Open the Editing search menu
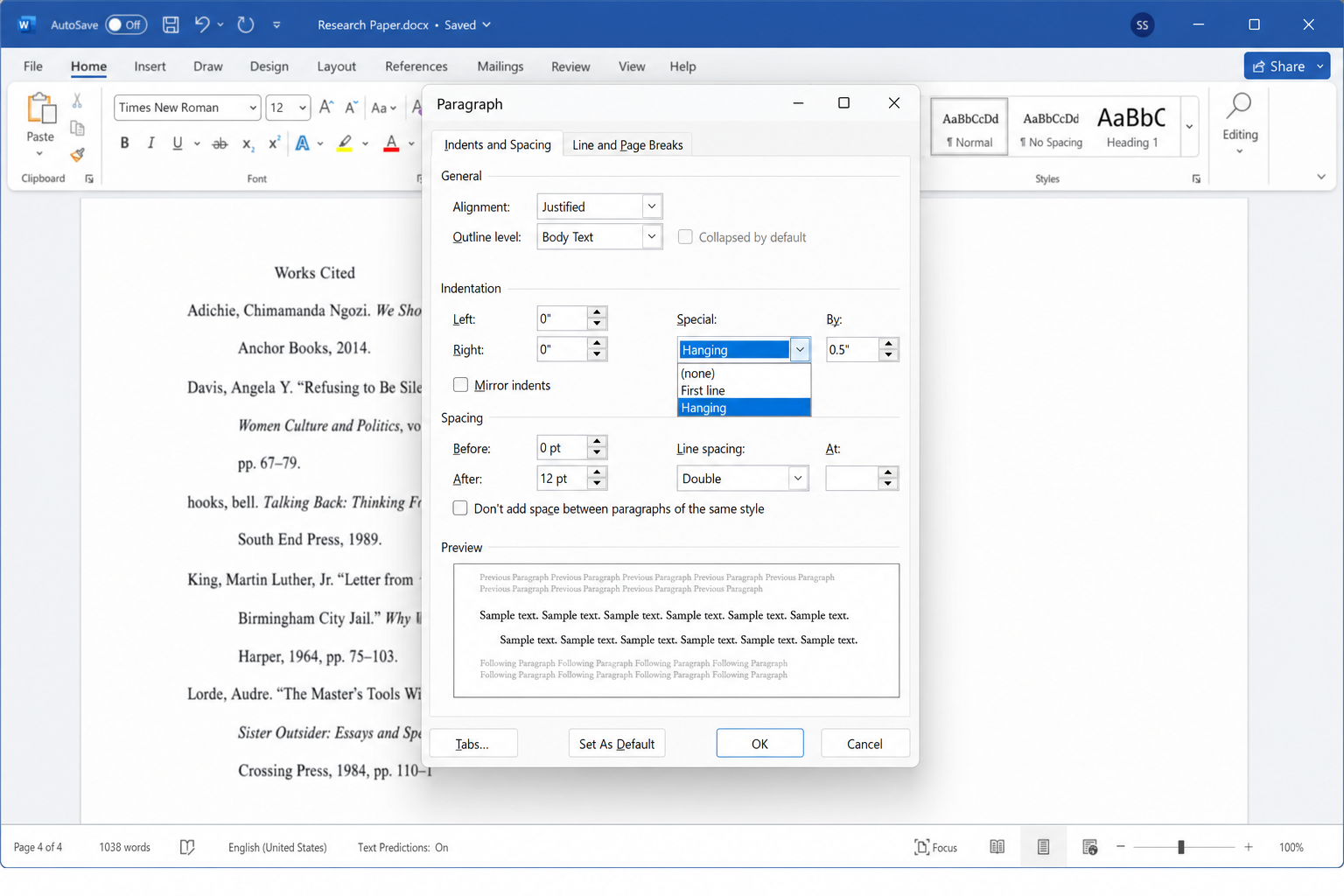Screen dimensions: 1344x896 click(x=1240, y=123)
